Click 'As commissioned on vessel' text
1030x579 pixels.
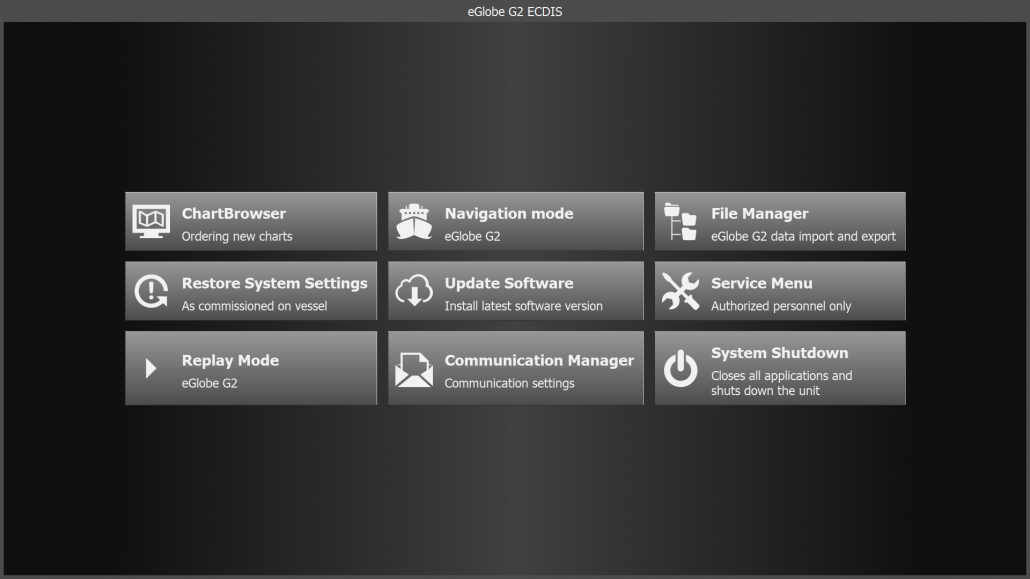tap(254, 306)
